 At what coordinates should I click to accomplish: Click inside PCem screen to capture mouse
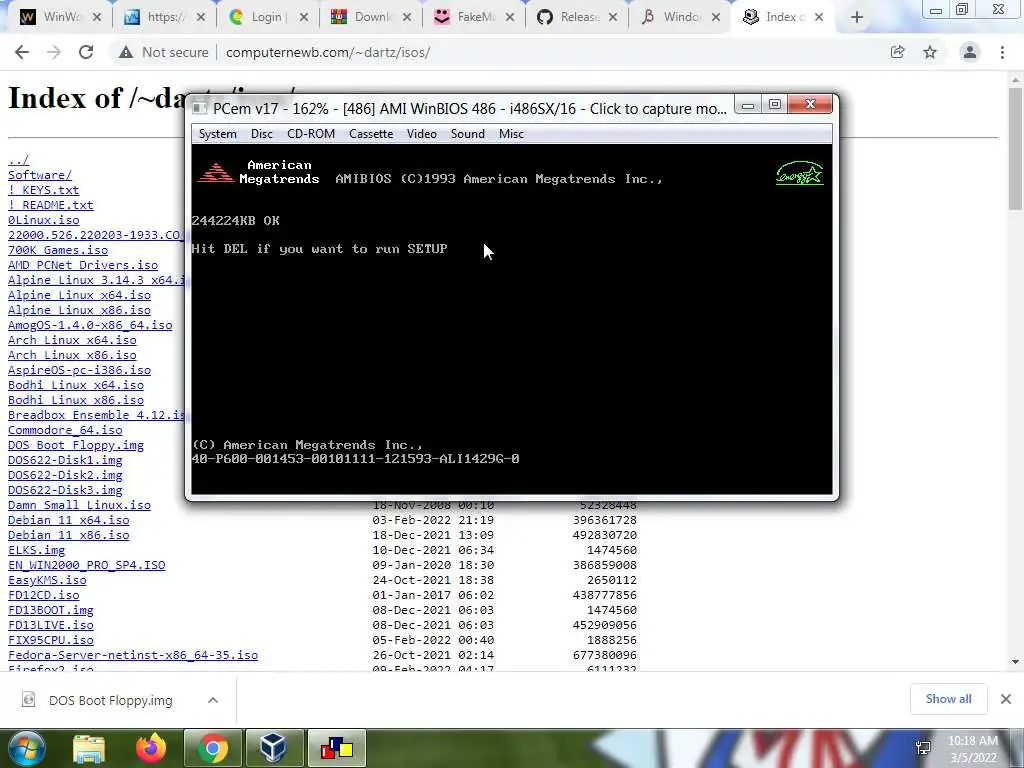click(x=511, y=319)
